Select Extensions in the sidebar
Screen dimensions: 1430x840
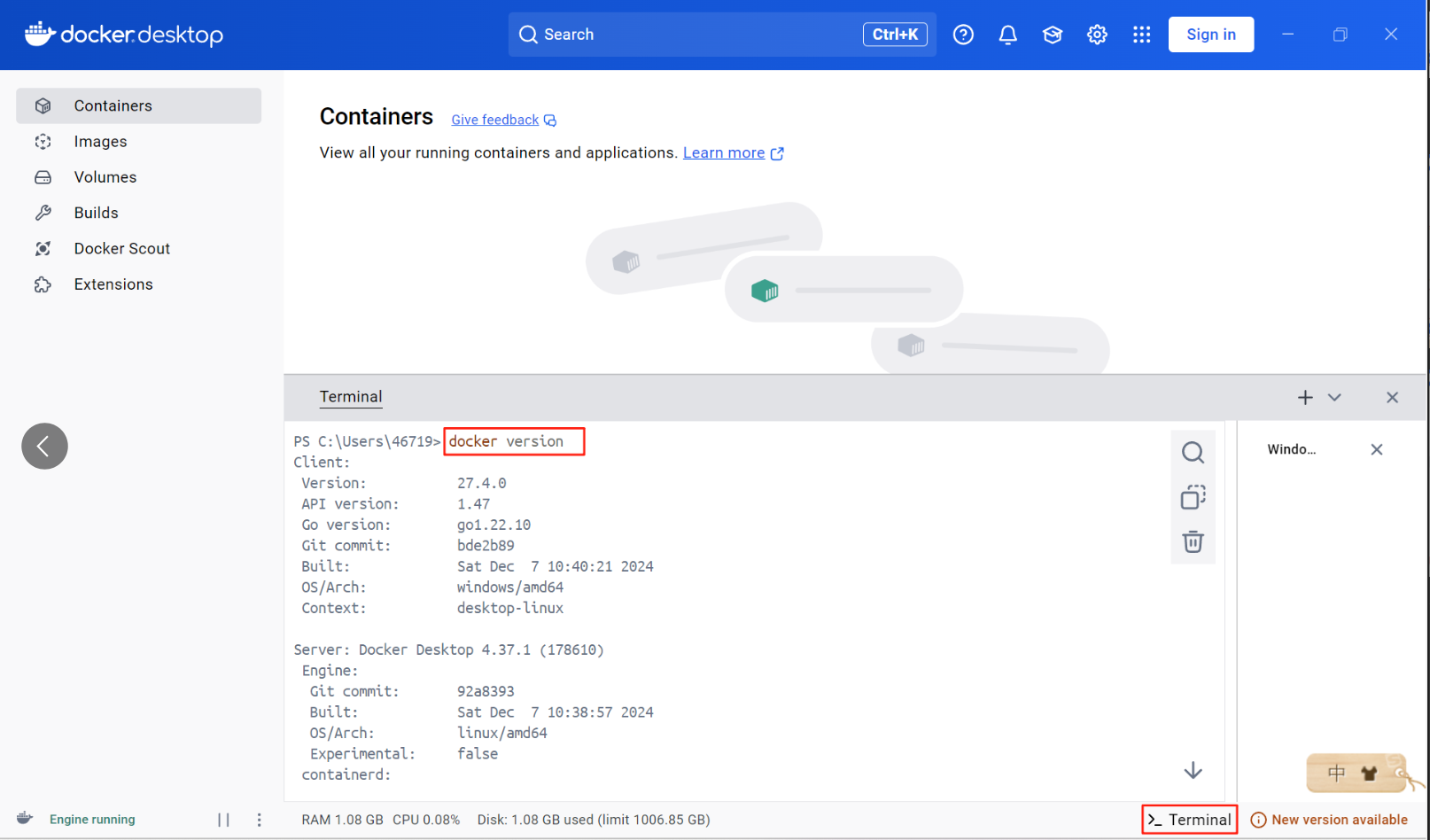139,284
